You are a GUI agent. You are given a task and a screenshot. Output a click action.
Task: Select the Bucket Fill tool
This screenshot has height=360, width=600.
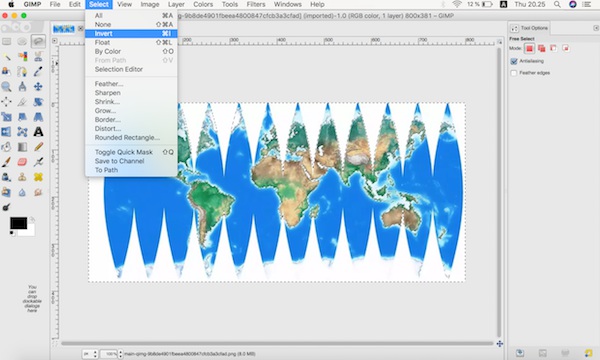click(7, 147)
